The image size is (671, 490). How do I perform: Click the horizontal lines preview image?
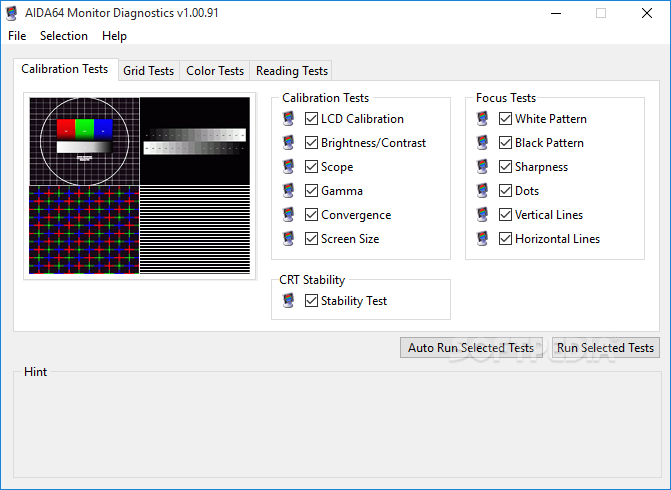[x=195, y=230]
